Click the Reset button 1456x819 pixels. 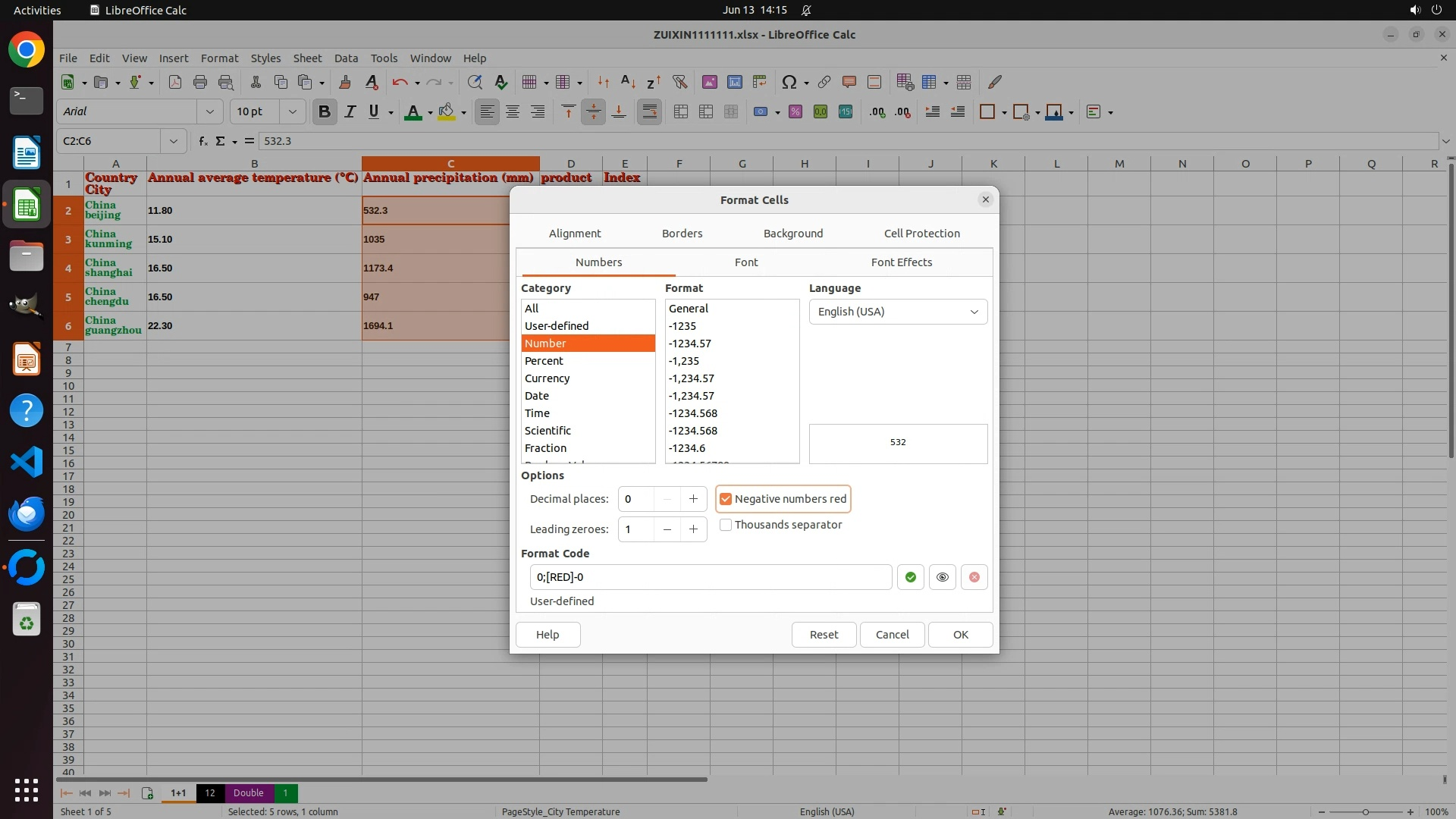(824, 635)
